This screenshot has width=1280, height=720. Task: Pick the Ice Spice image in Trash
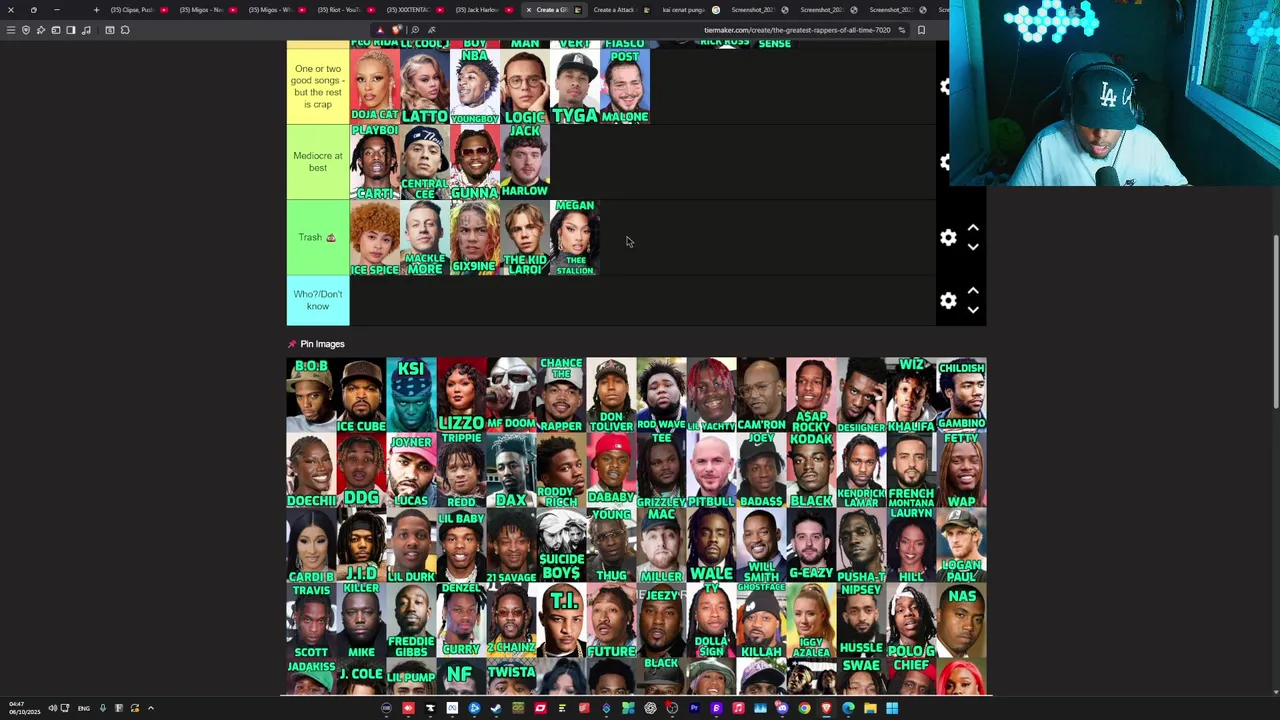tap(375, 238)
